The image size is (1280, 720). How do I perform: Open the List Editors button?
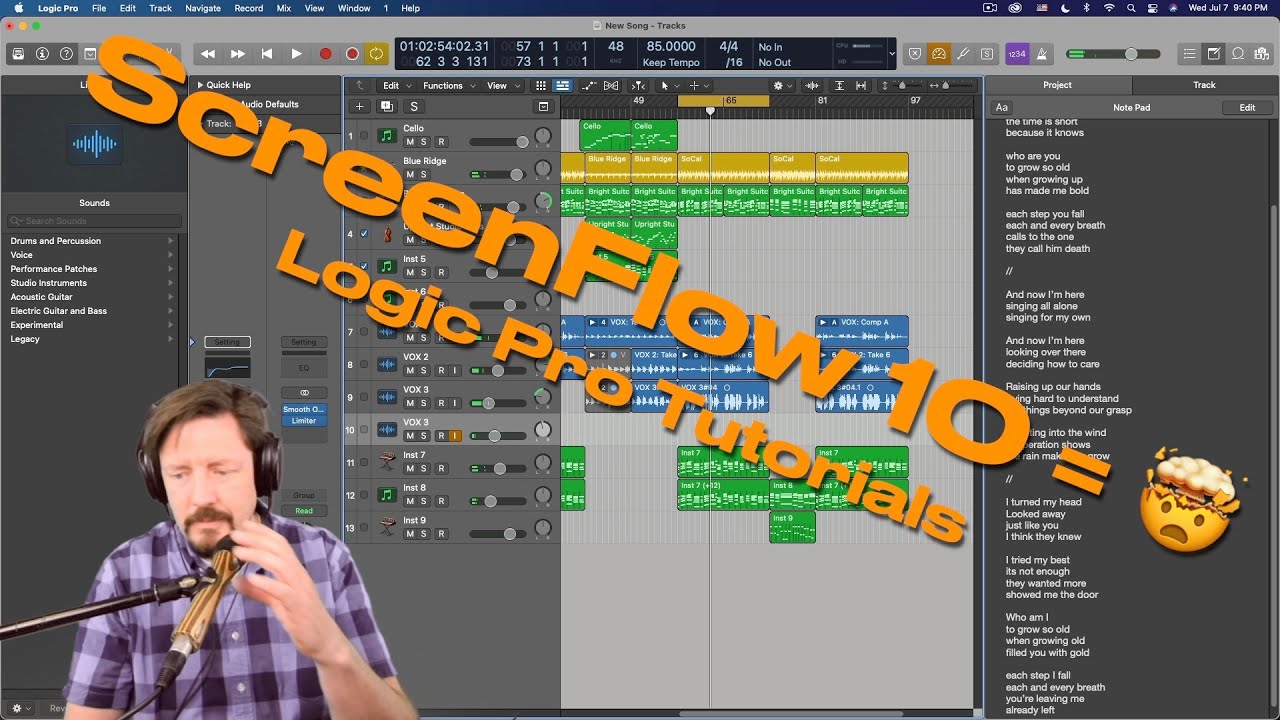pyautogui.click(x=1189, y=54)
